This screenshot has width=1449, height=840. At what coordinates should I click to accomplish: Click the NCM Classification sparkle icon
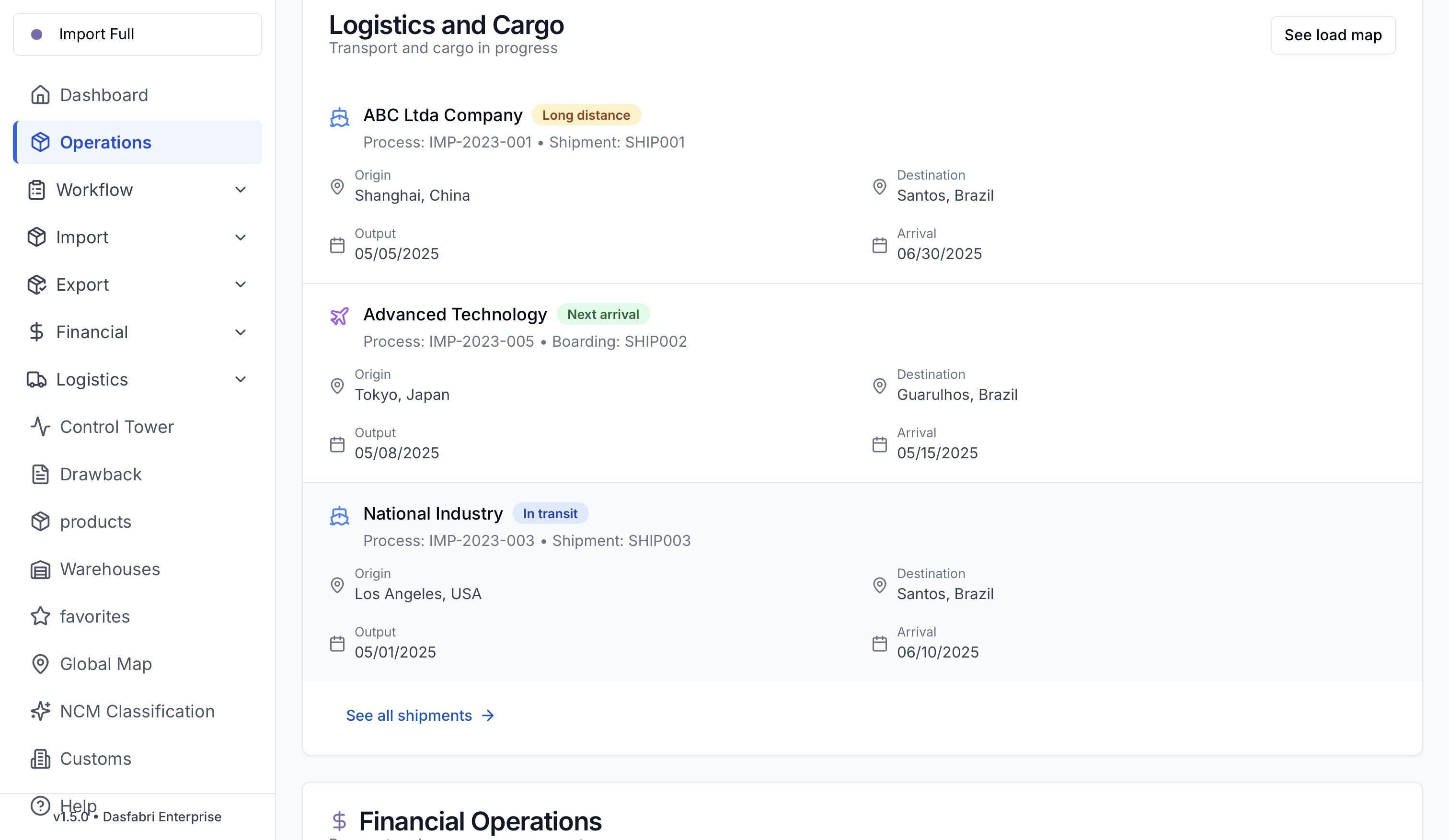tap(40, 711)
